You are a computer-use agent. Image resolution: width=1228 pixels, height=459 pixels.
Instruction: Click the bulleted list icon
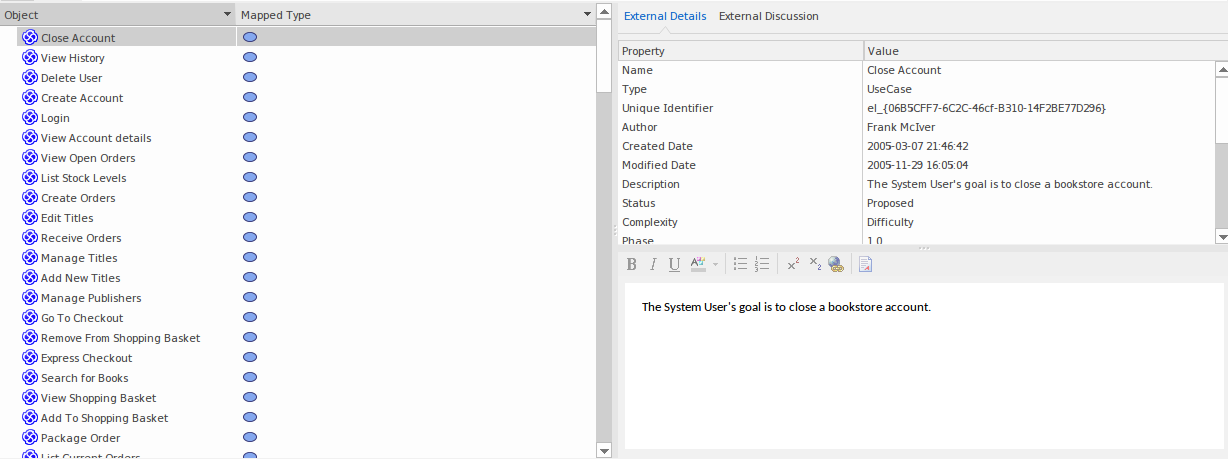pos(740,264)
